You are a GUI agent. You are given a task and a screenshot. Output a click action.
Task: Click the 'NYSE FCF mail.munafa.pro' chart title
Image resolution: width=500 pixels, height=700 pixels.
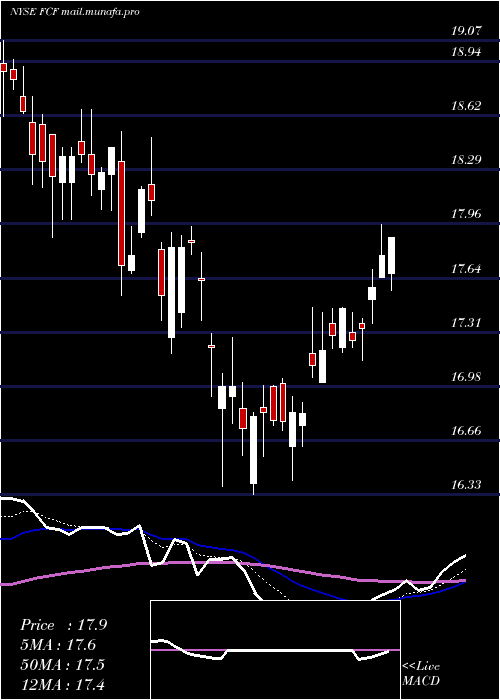[x=75, y=12]
